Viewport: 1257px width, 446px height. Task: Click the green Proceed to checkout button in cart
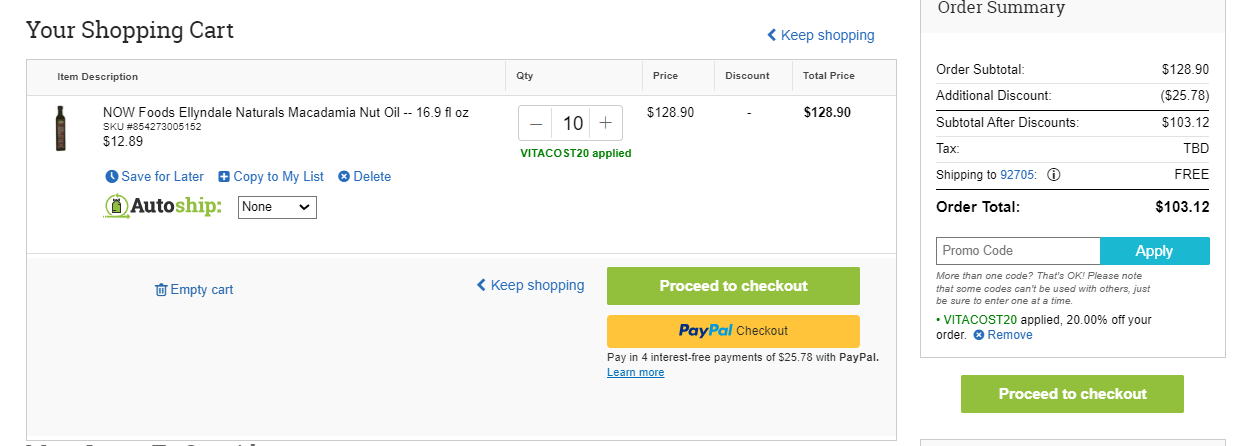pos(733,286)
